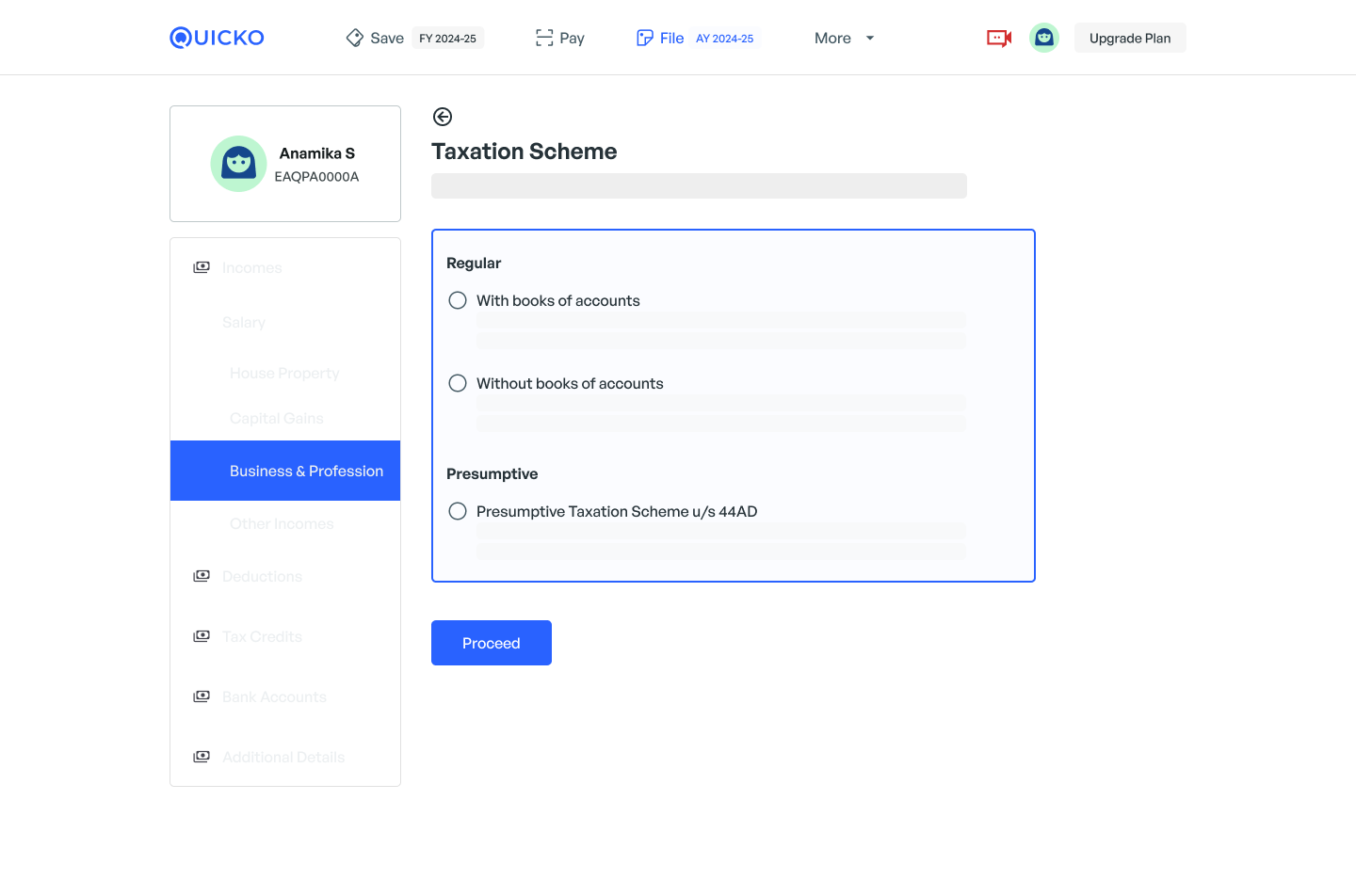This screenshot has width=1356, height=896.
Task: Click the Tax Credits sidebar icon
Action: (202, 636)
